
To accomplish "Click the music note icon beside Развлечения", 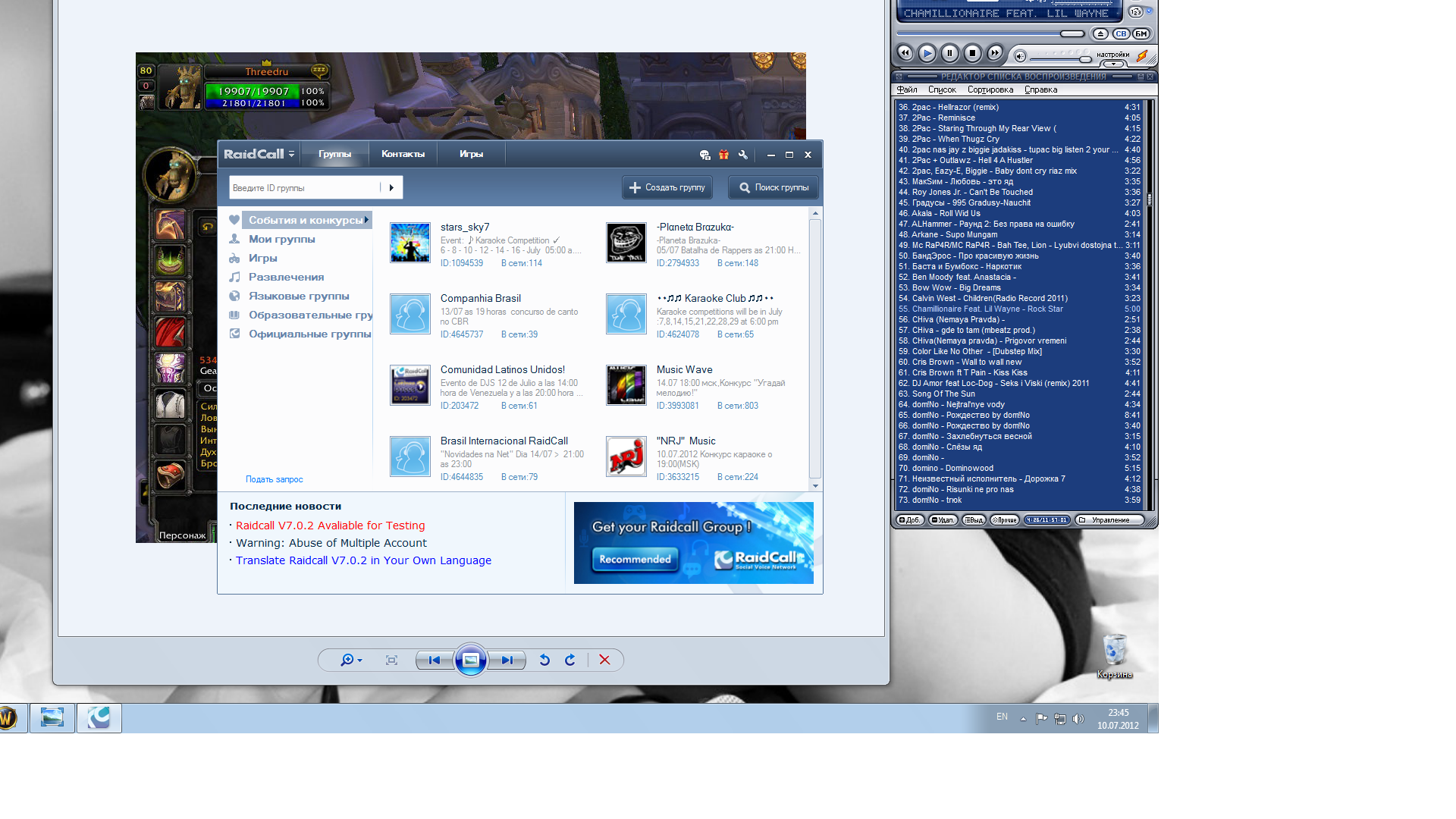I will 234,277.
